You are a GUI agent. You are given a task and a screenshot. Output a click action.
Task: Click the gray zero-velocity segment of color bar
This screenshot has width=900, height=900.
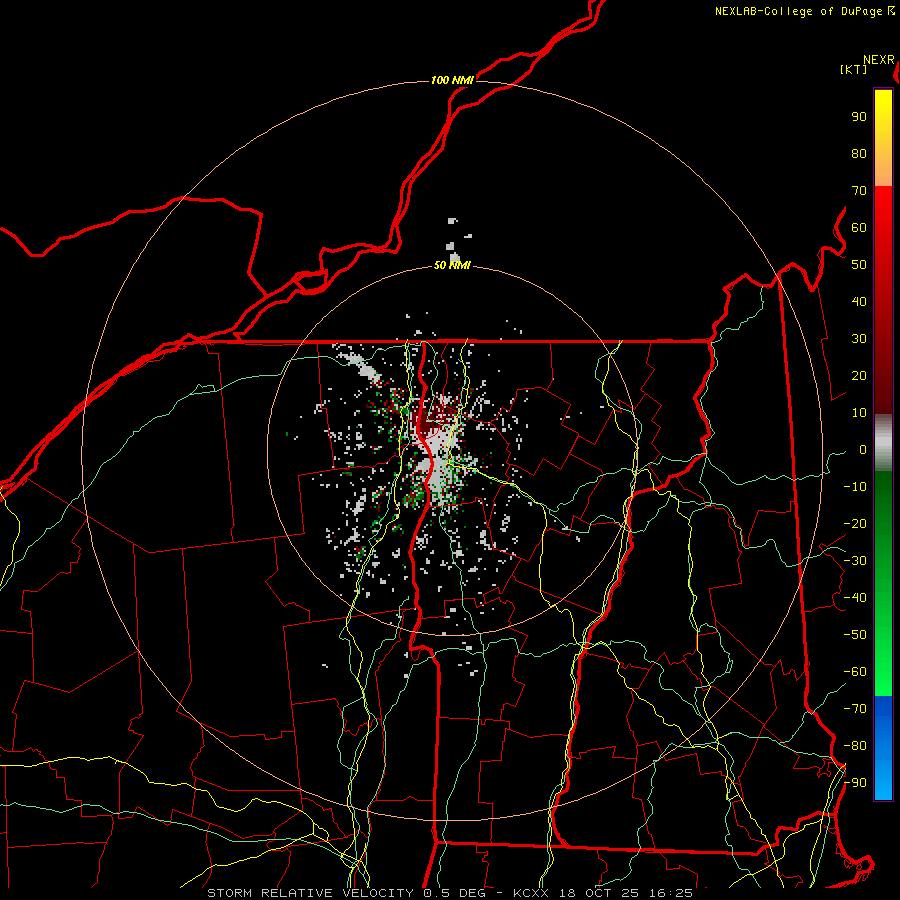[883, 443]
